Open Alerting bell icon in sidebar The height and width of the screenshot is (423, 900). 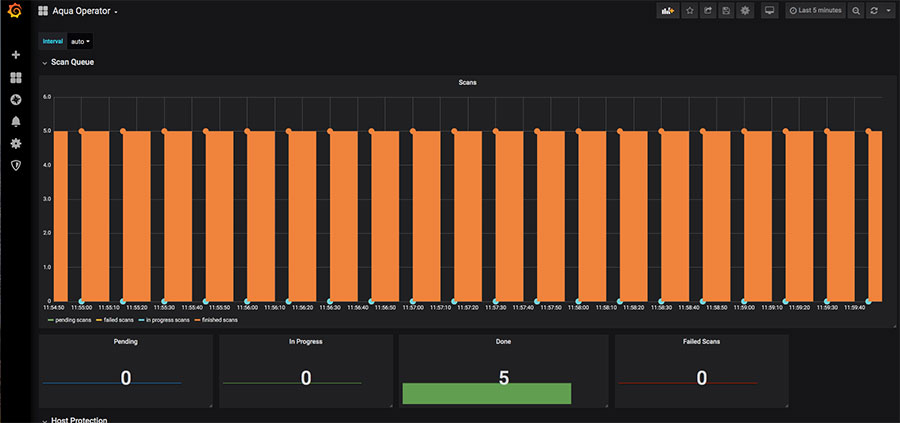pos(16,122)
